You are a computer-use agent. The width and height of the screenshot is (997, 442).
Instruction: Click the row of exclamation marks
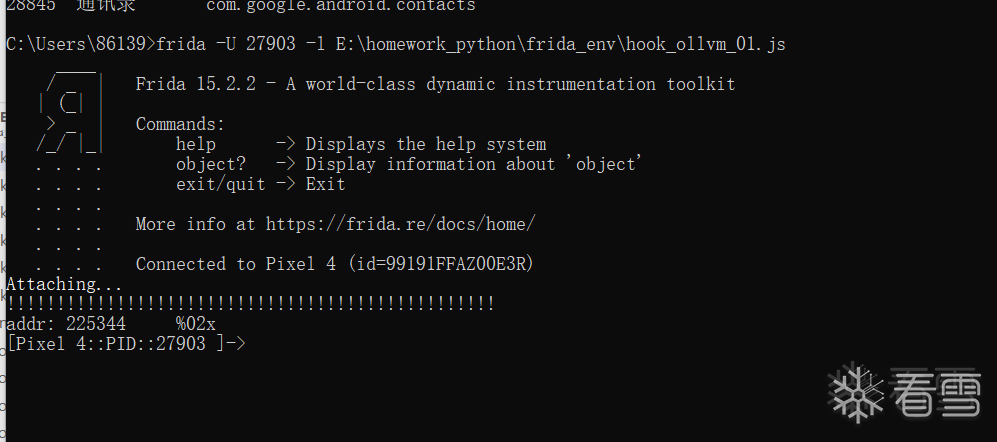click(250, 304)
